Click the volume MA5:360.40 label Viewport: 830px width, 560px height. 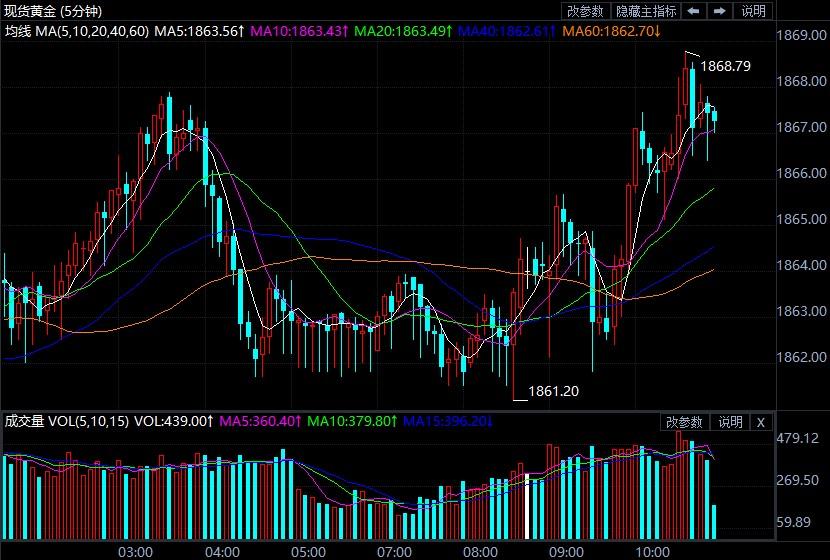[260, 421]
